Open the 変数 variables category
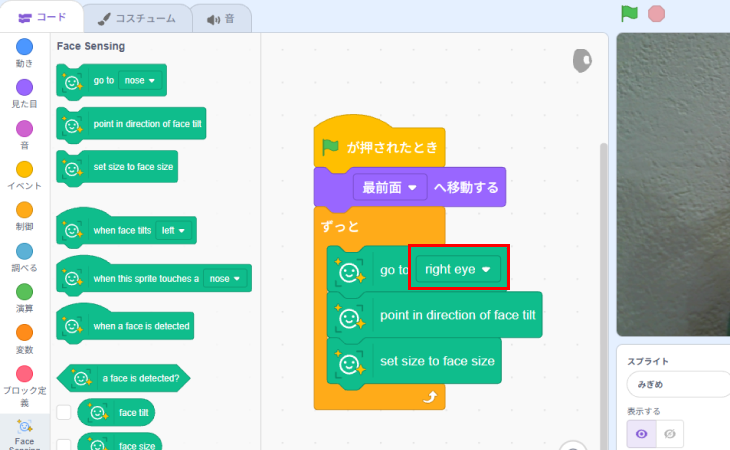This screenshot has height=450, width=730. coord(24,332)
